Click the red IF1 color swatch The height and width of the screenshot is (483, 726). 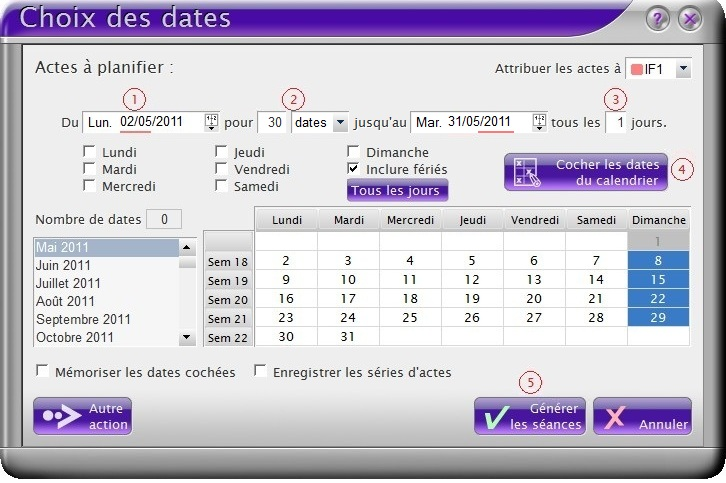[636, 69]
